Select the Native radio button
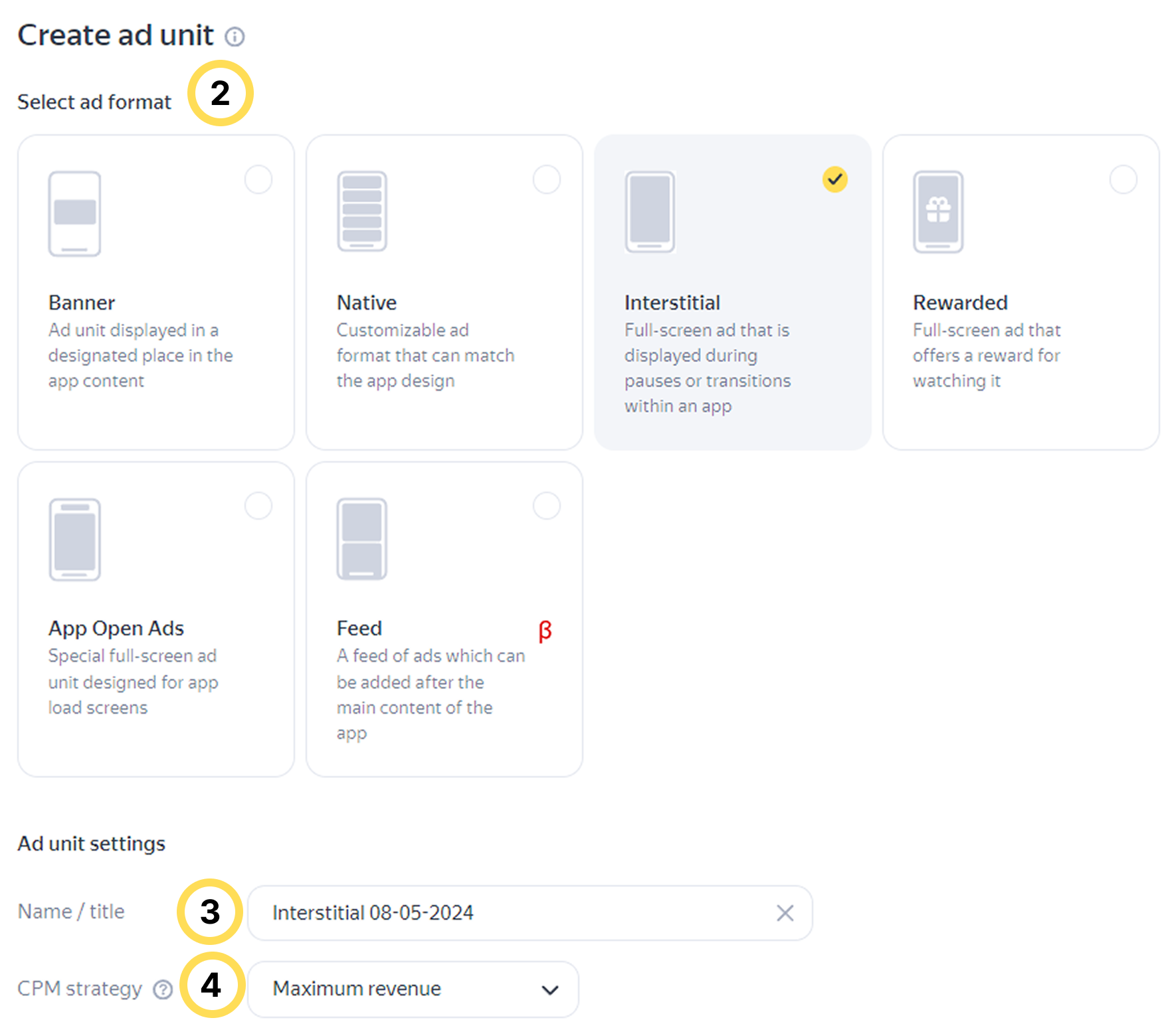 click(x=547, y=179)
